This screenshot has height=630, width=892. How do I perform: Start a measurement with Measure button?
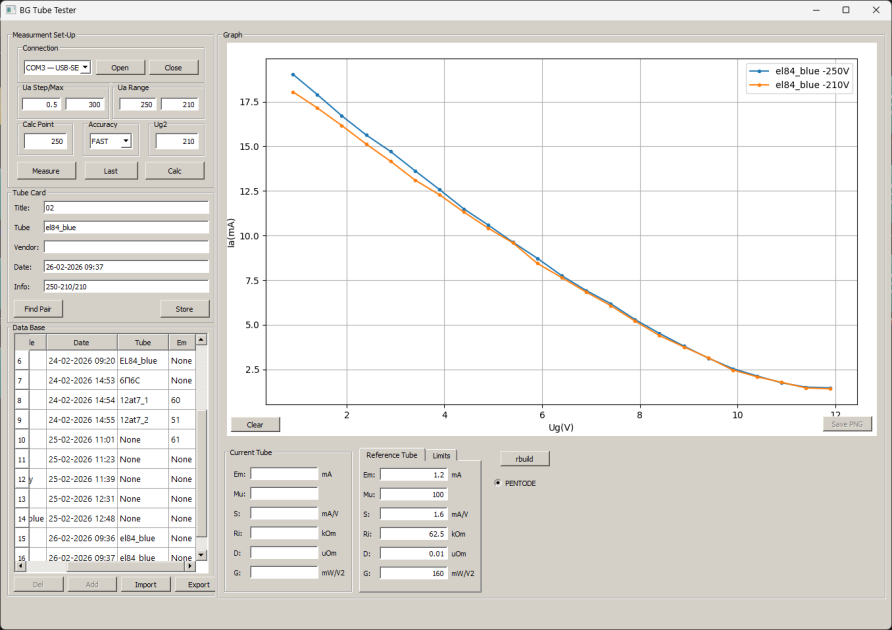pyautogui.click(x=46, y=171)
